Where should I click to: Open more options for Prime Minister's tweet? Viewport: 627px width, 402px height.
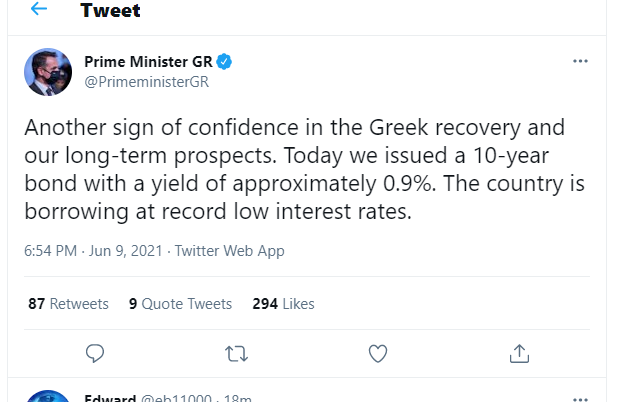click(x=580, y=61)
